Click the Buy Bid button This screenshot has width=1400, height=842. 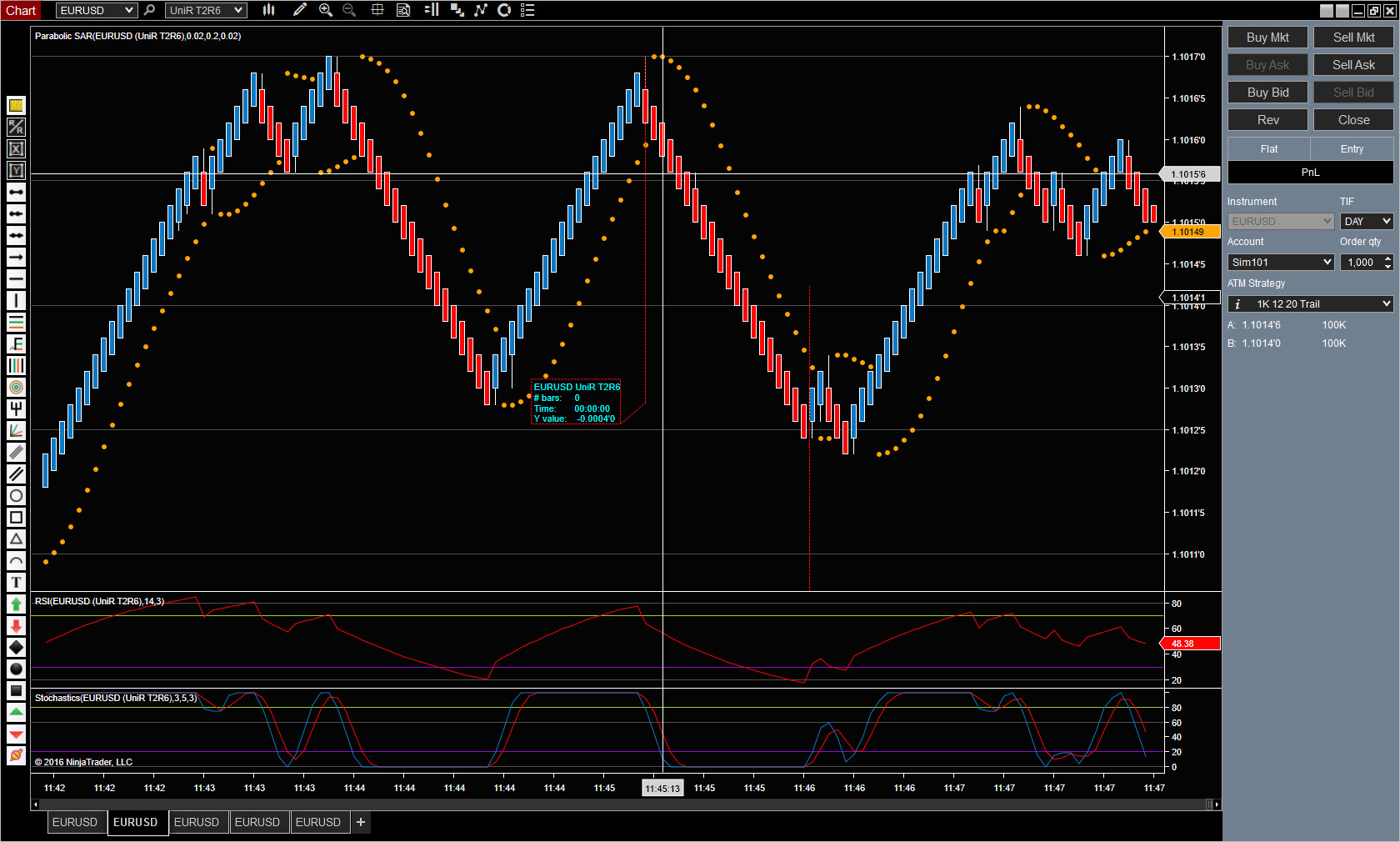click(x=1267, y=93)
